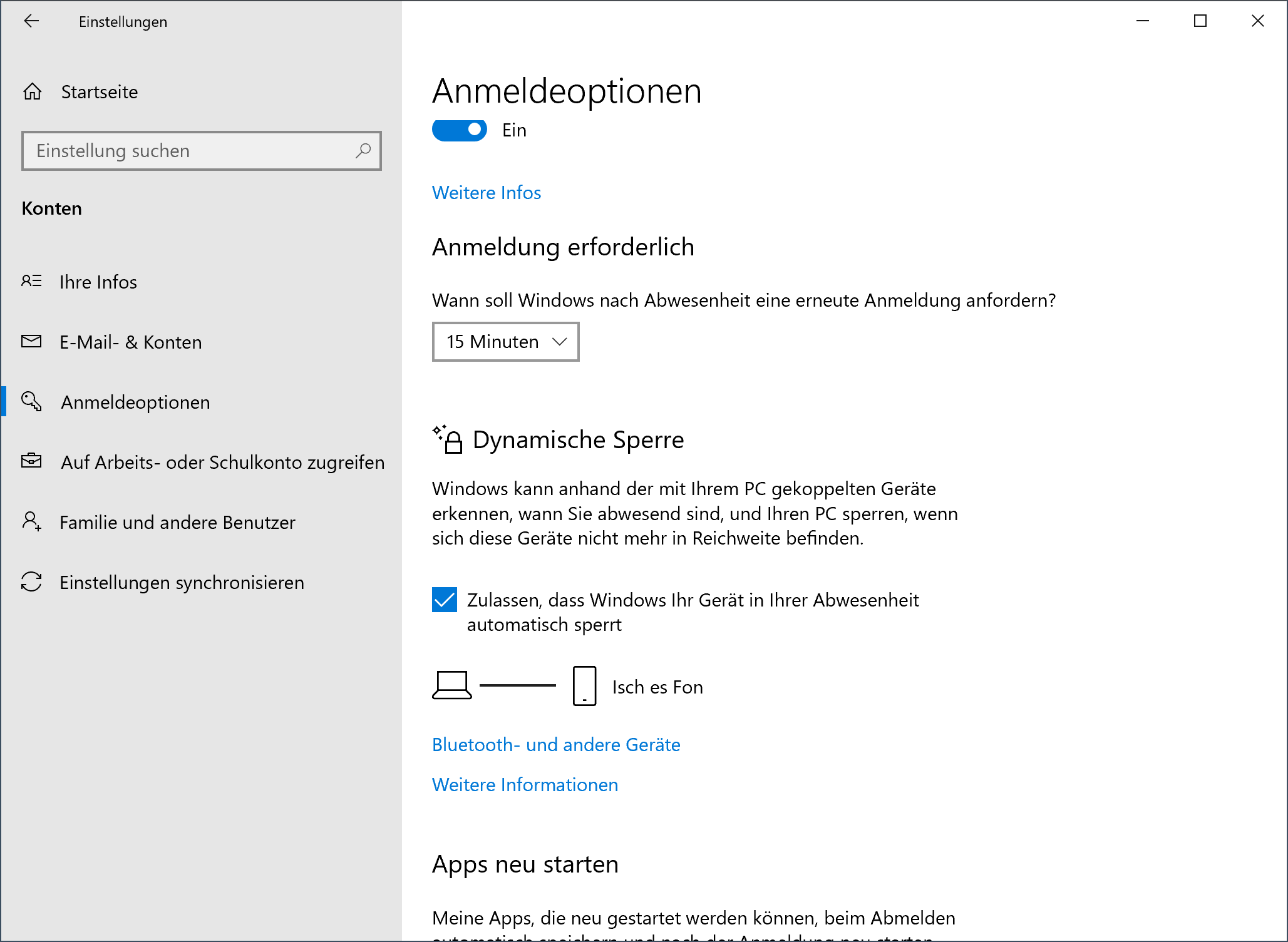Click the E-Mail- & Konten envelope icon
This screenshot has width=1288, height=942.
(31, 342)
